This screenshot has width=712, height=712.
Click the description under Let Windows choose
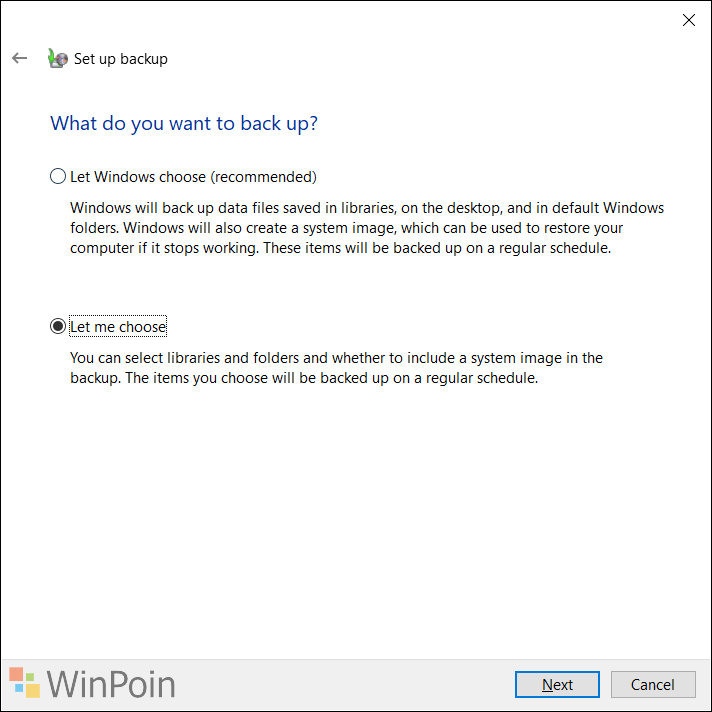click(x=367, y=228)
